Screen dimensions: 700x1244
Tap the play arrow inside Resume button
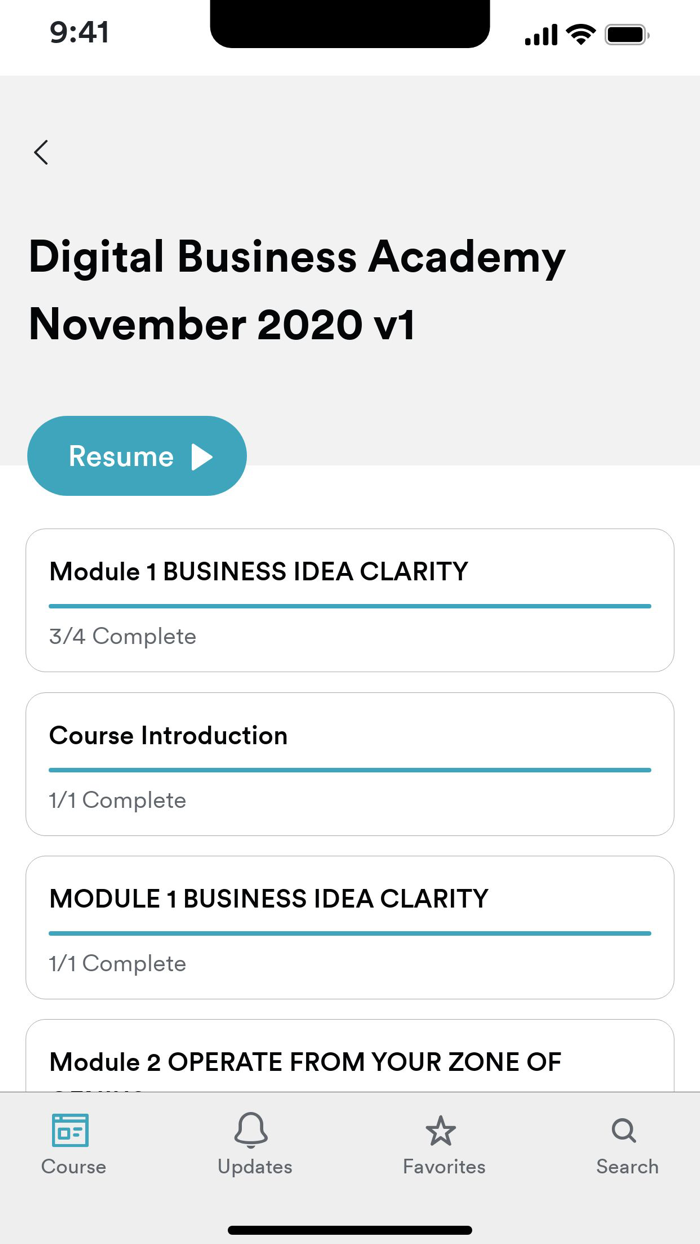tap(202, 455)
